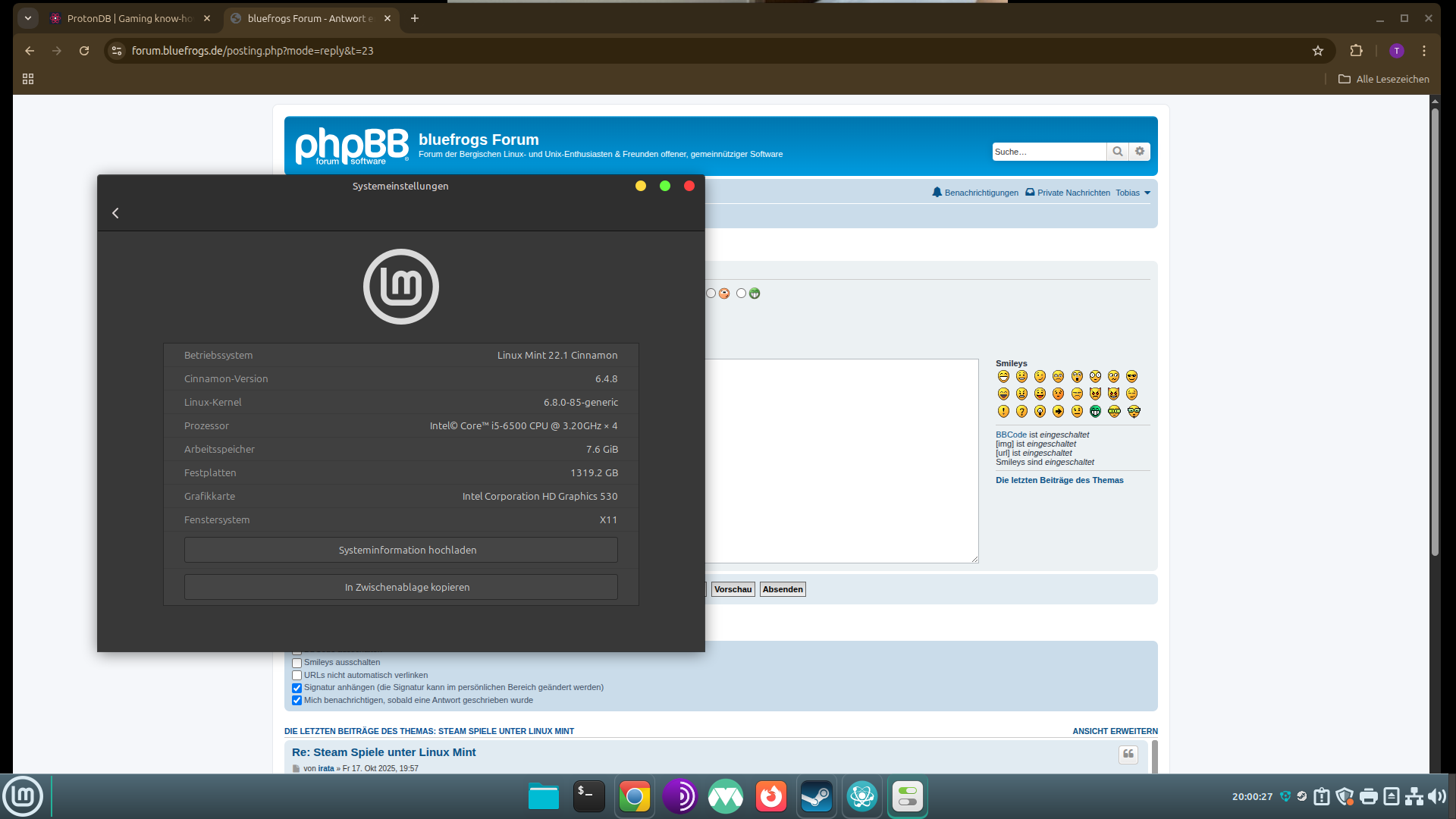Switch to the ProtonDB tab
The width and height of the screenshot is (1456, 819).
point(129,18)
